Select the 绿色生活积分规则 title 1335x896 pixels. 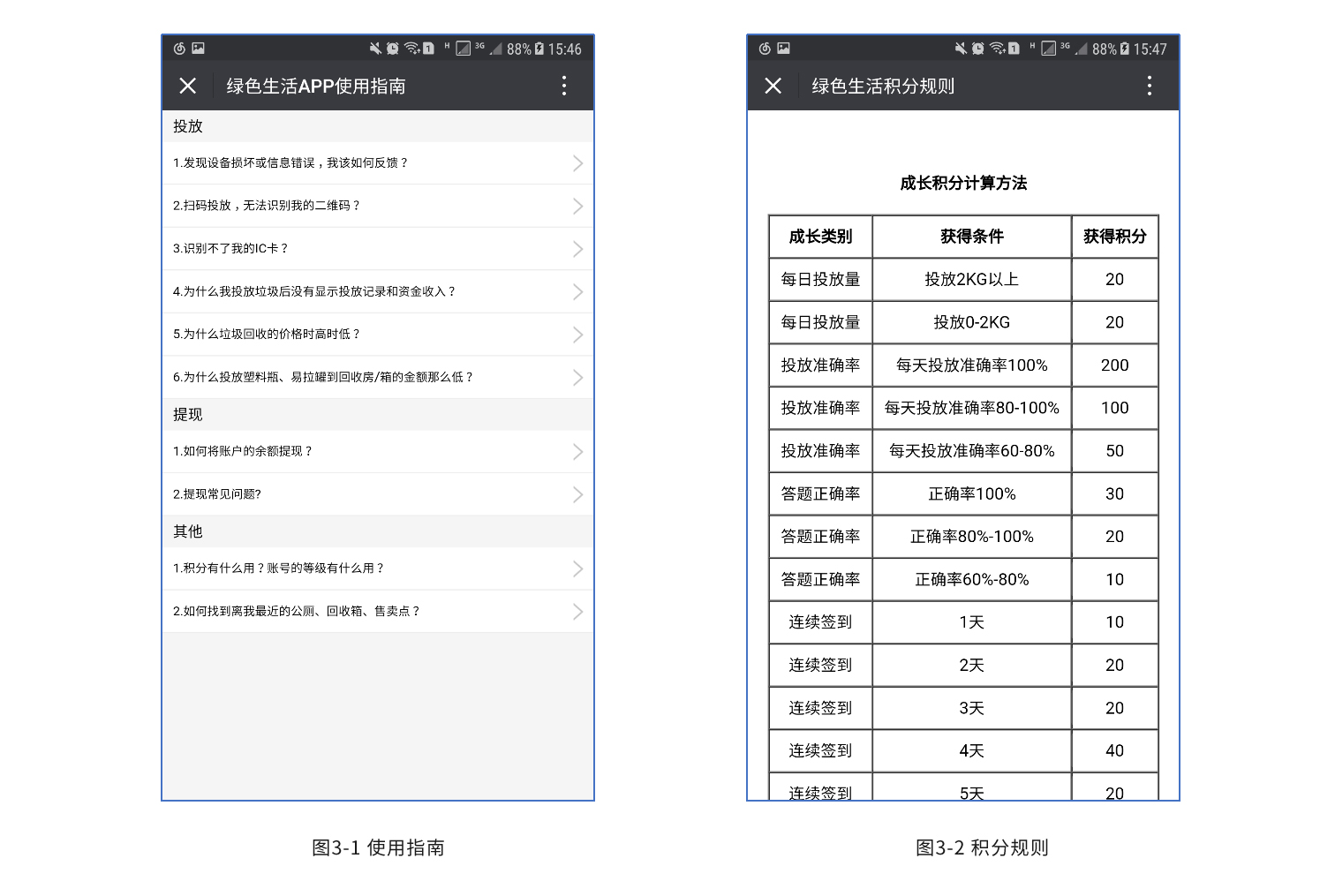click(883, 86)
